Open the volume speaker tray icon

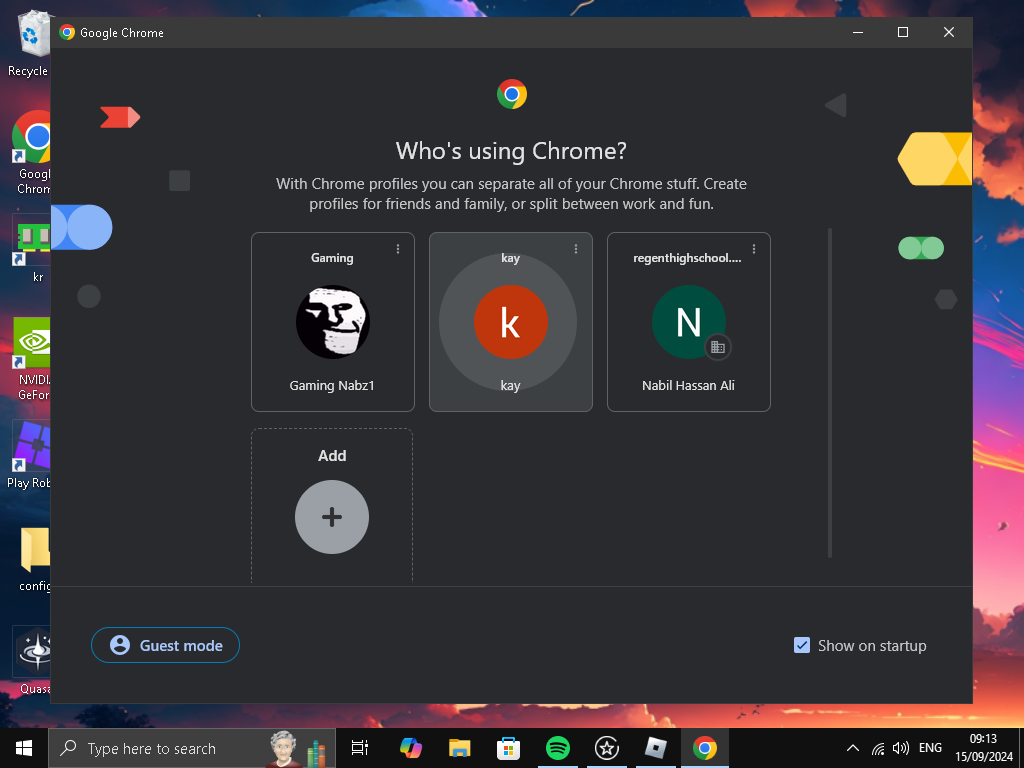[901, 748]
